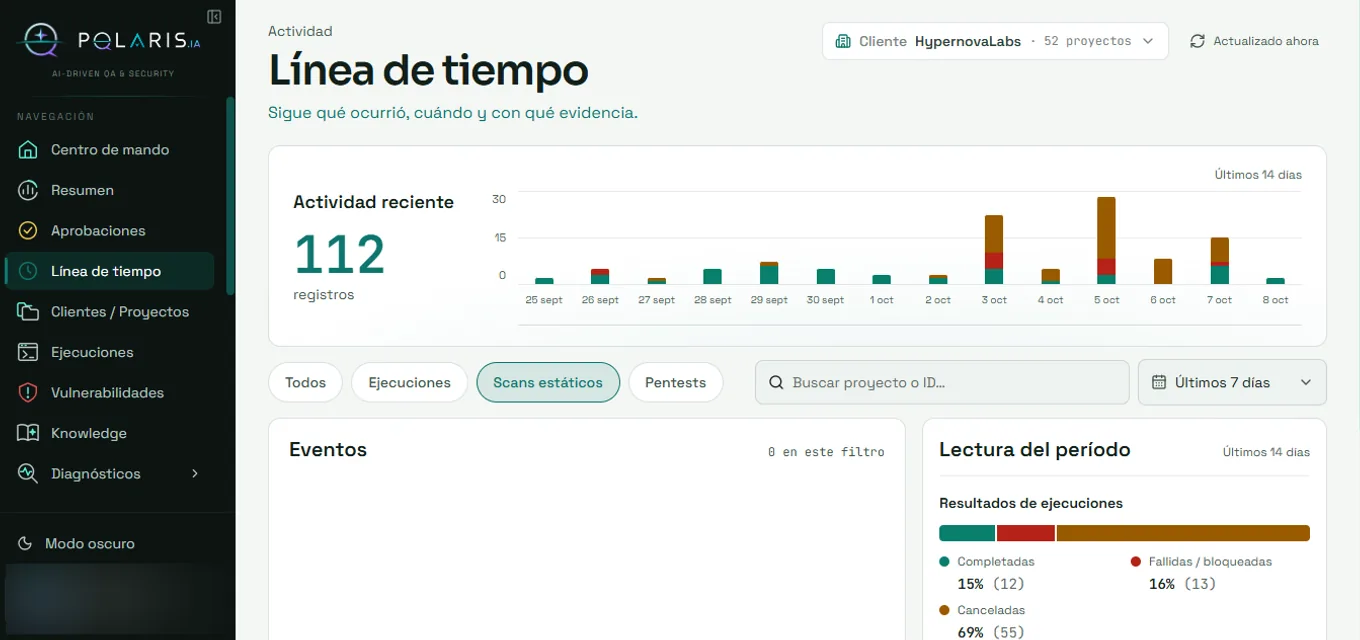Screen dimensions: 1360x640
Task: Go to Knowledge section
Action: (109, 433)
